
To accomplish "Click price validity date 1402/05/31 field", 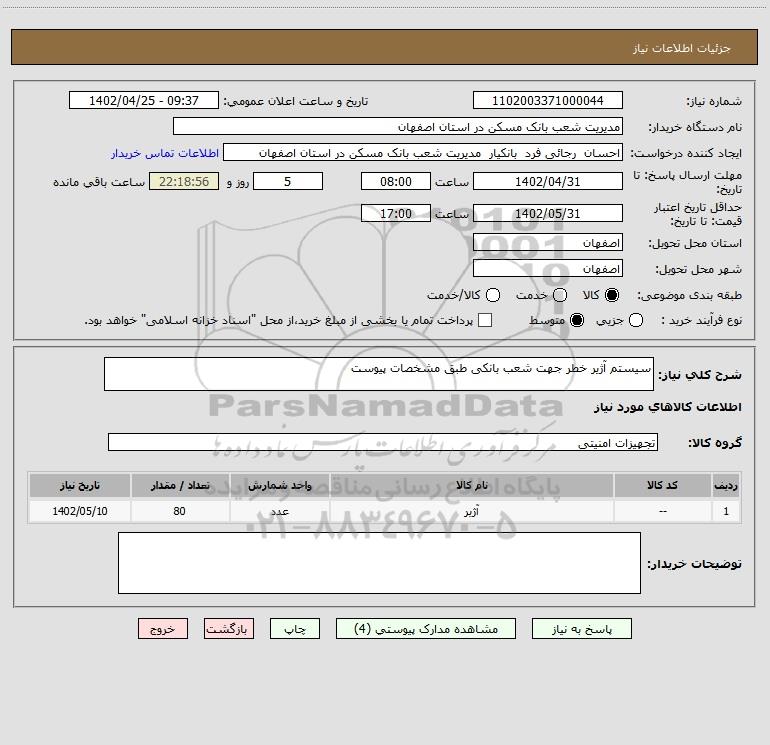I will pos(548,213).
